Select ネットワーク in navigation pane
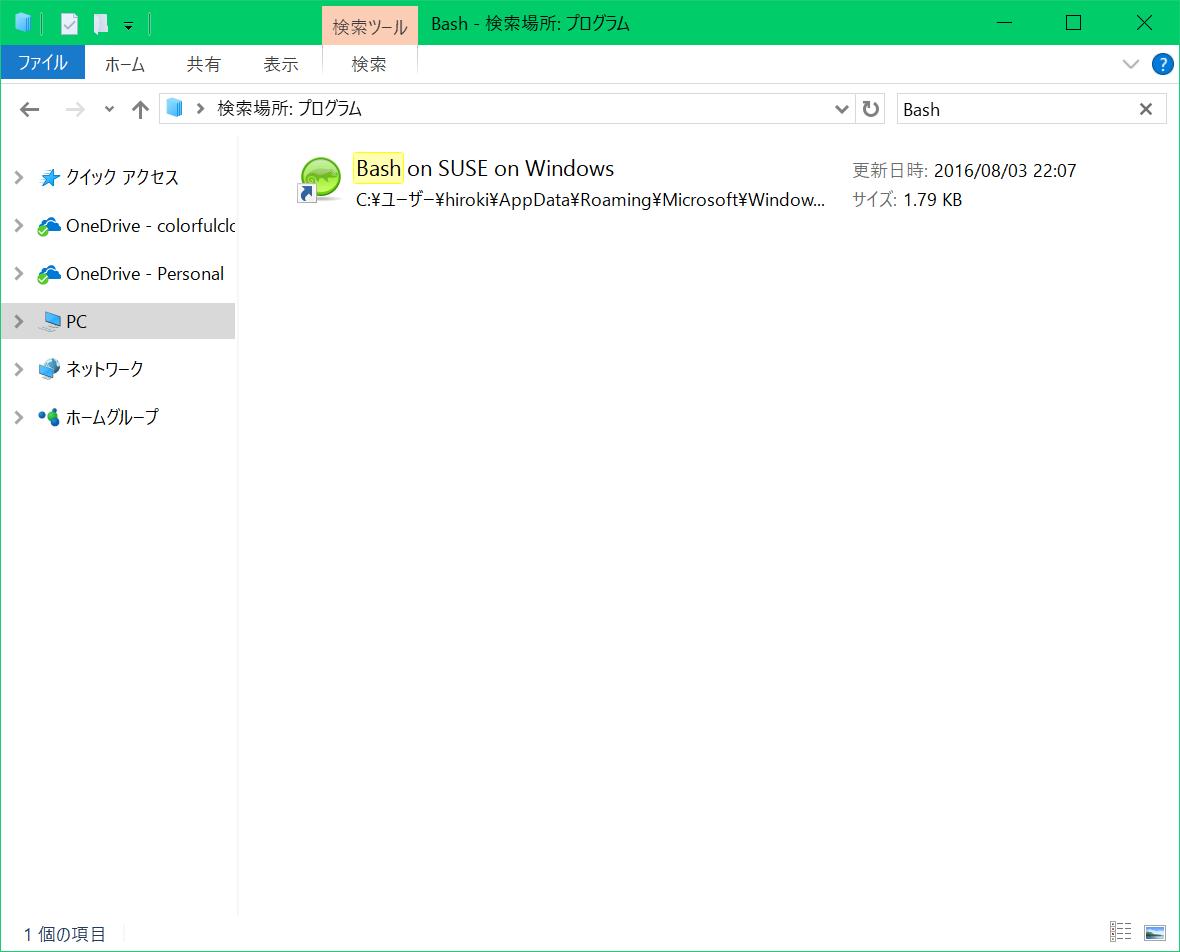This screenshot has height=952, width=1180. (x=91, y=369)
